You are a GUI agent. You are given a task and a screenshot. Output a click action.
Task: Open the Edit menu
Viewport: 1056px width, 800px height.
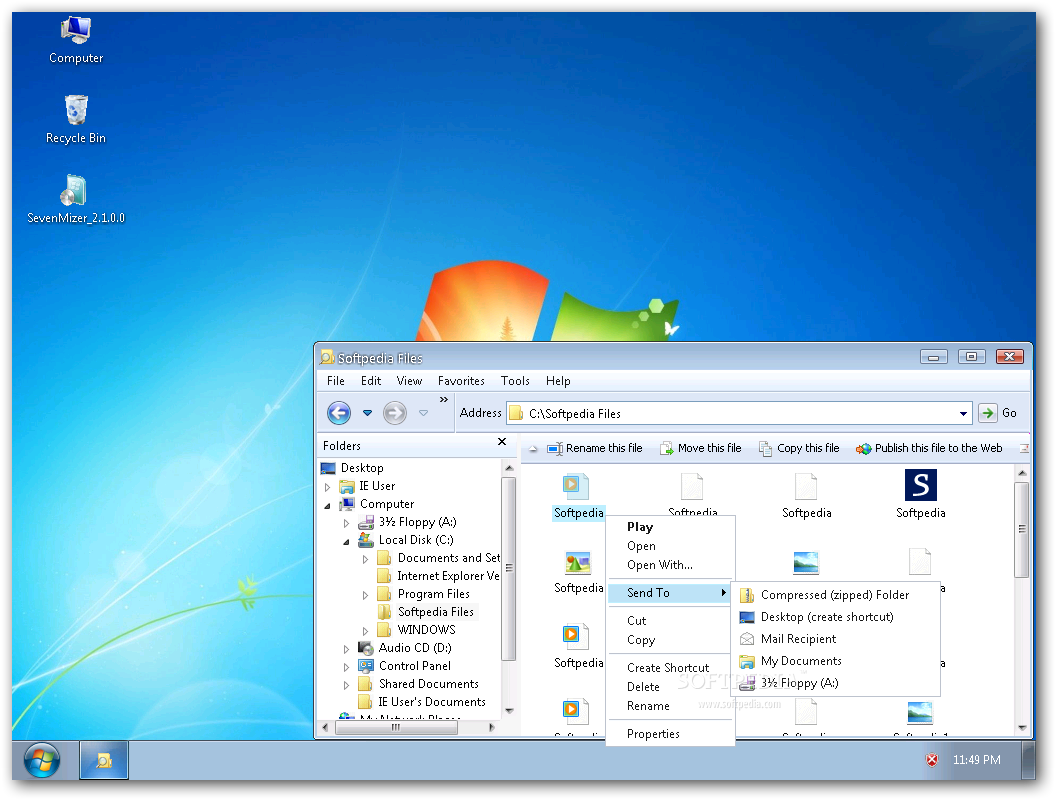point(370,381)
